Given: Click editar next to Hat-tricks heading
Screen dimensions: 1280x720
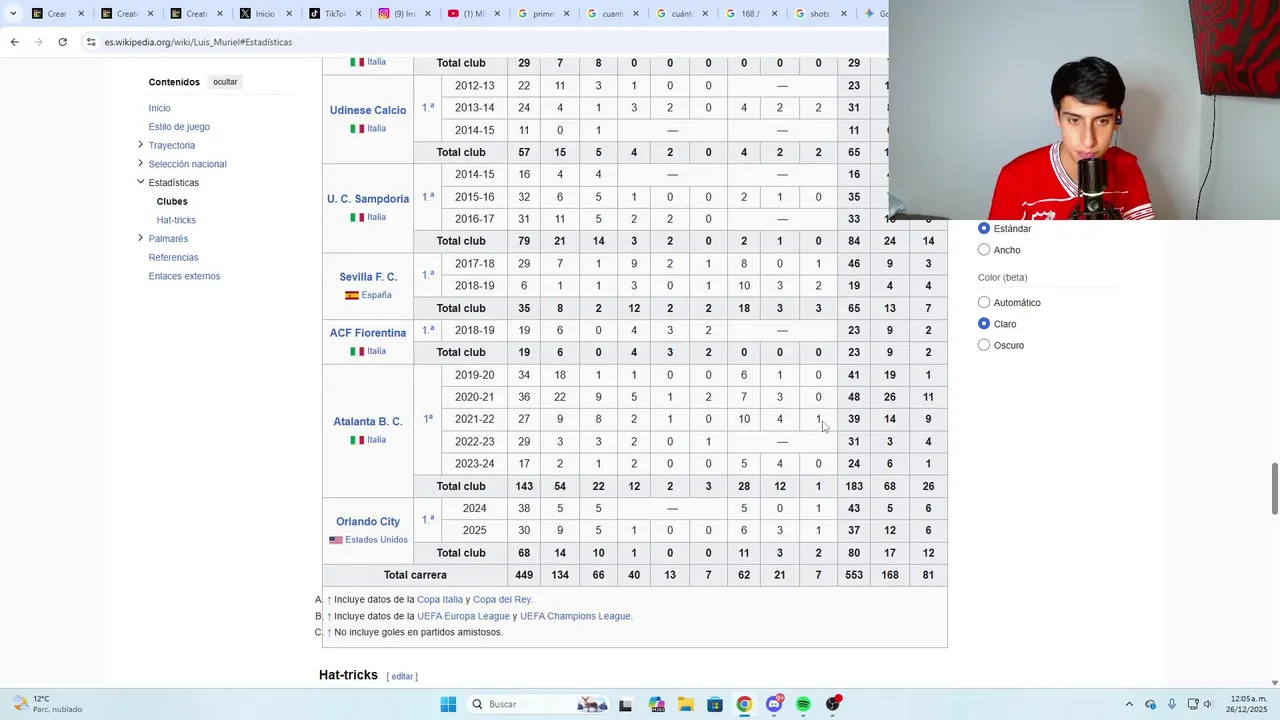Looking at the screenshot, I should [x=402, y=677].
